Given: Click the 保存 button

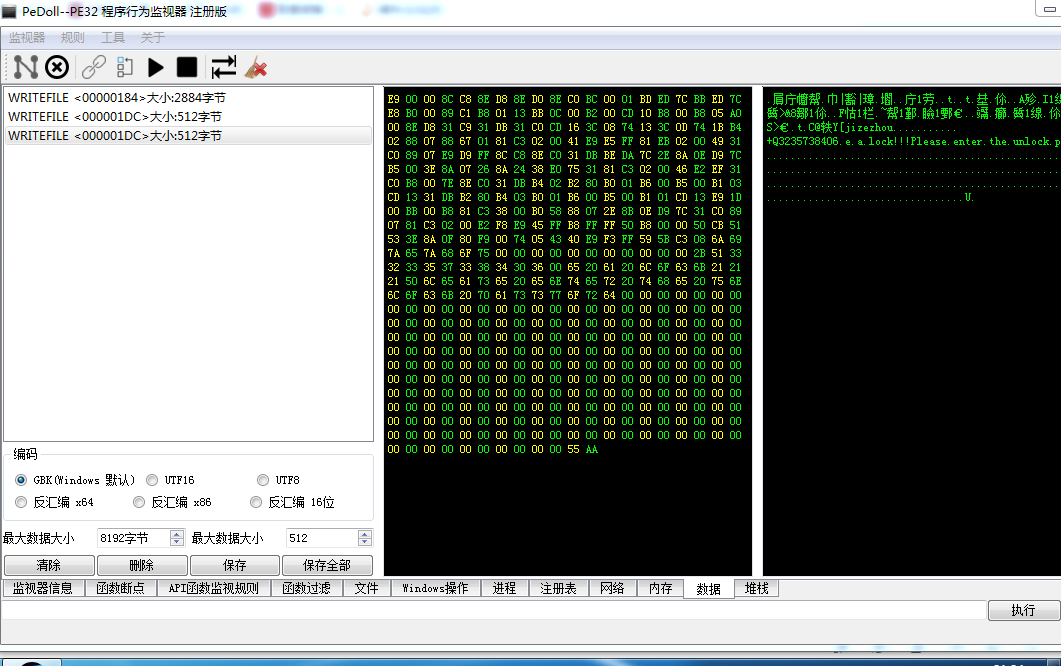Looking at the screenshot, I should 235,565.
